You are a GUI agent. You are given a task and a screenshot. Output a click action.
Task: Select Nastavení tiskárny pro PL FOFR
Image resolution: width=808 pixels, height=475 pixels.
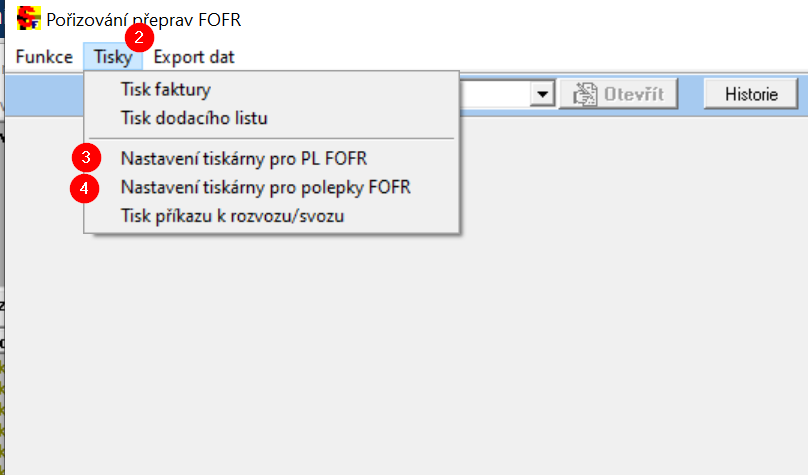[250, 158]
